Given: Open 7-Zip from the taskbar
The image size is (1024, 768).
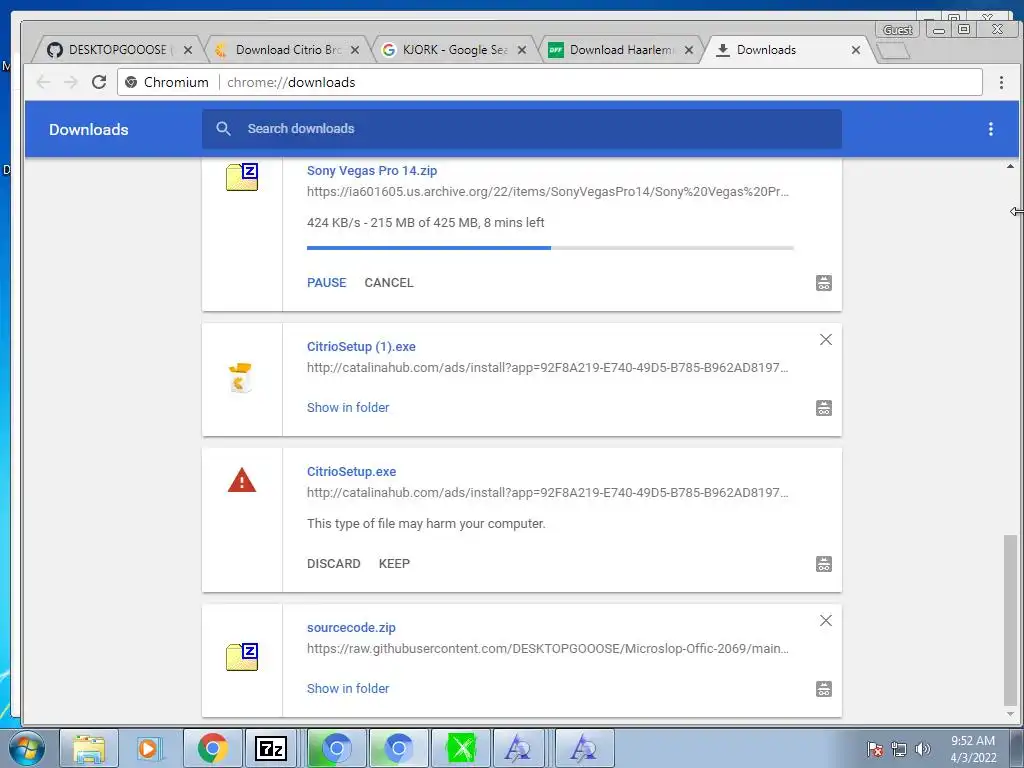Looking at the screenshot, I should [x=271, y=748].
